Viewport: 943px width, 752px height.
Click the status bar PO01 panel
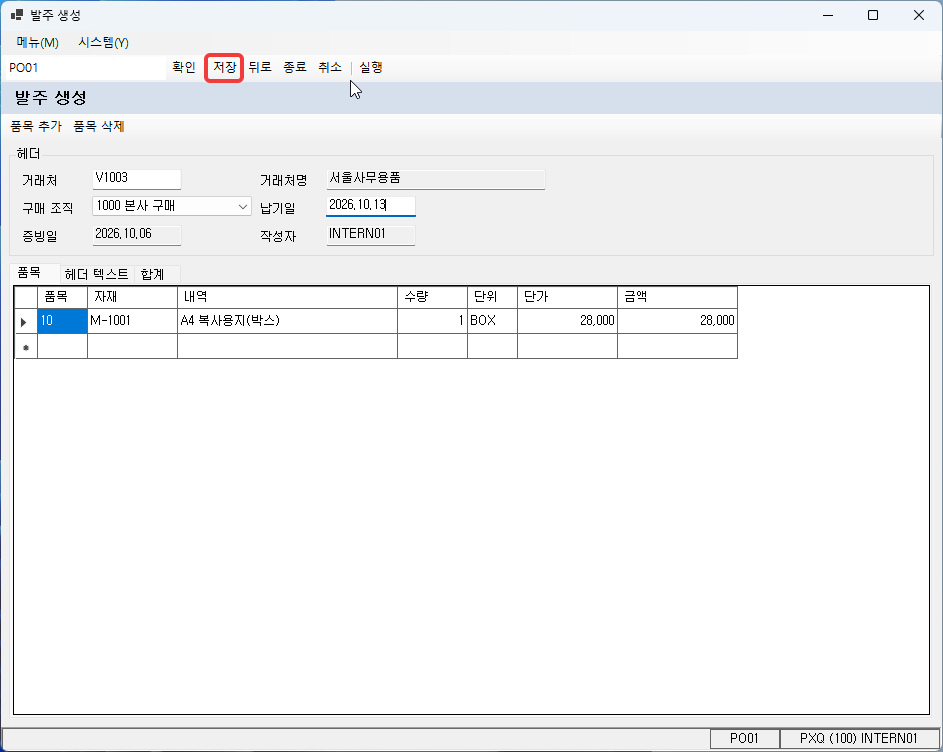point(745,738)
